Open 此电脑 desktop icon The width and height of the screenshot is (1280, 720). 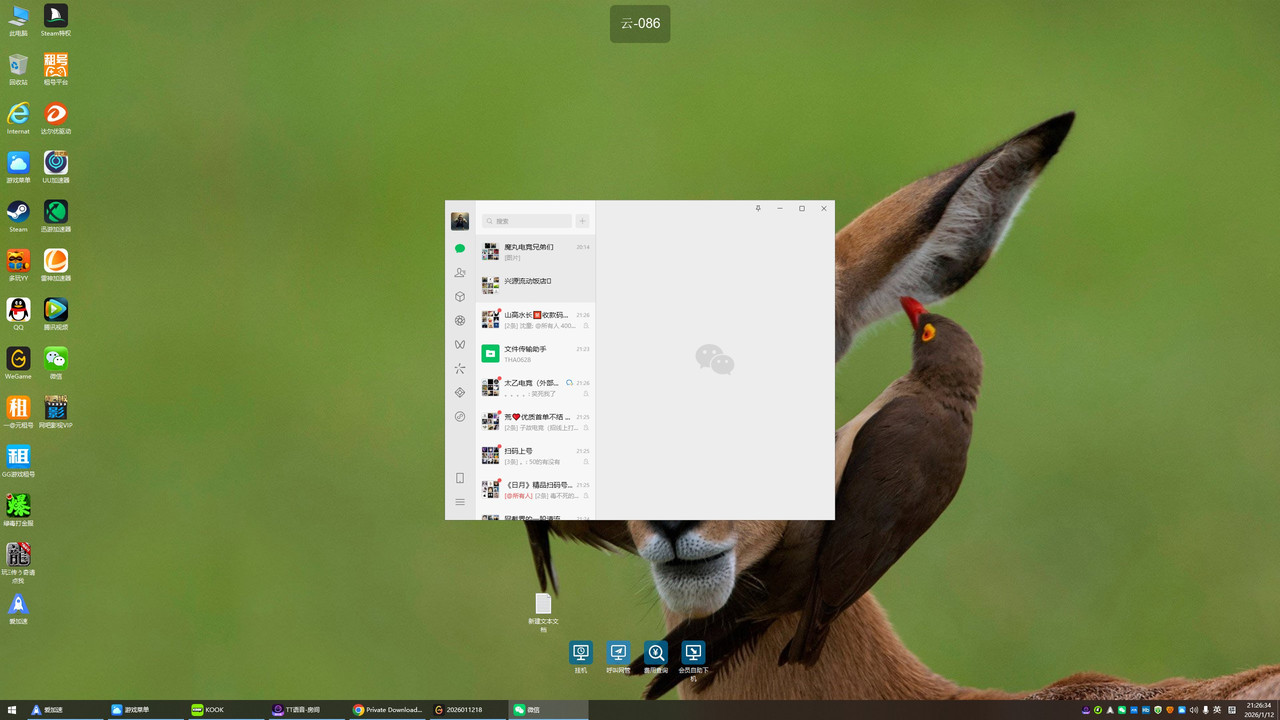18,20
